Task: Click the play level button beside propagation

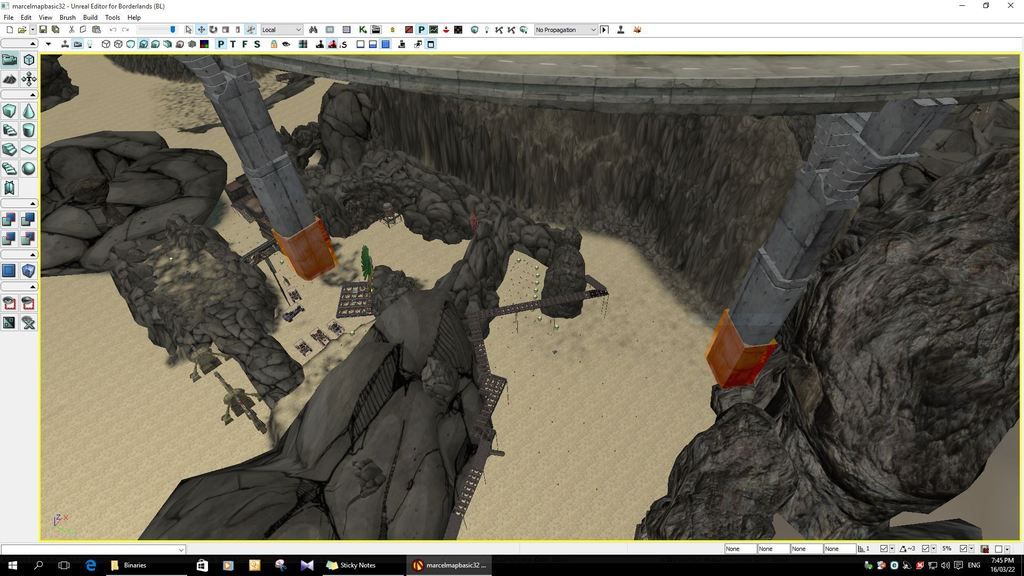Action: [x=605, y=29]
